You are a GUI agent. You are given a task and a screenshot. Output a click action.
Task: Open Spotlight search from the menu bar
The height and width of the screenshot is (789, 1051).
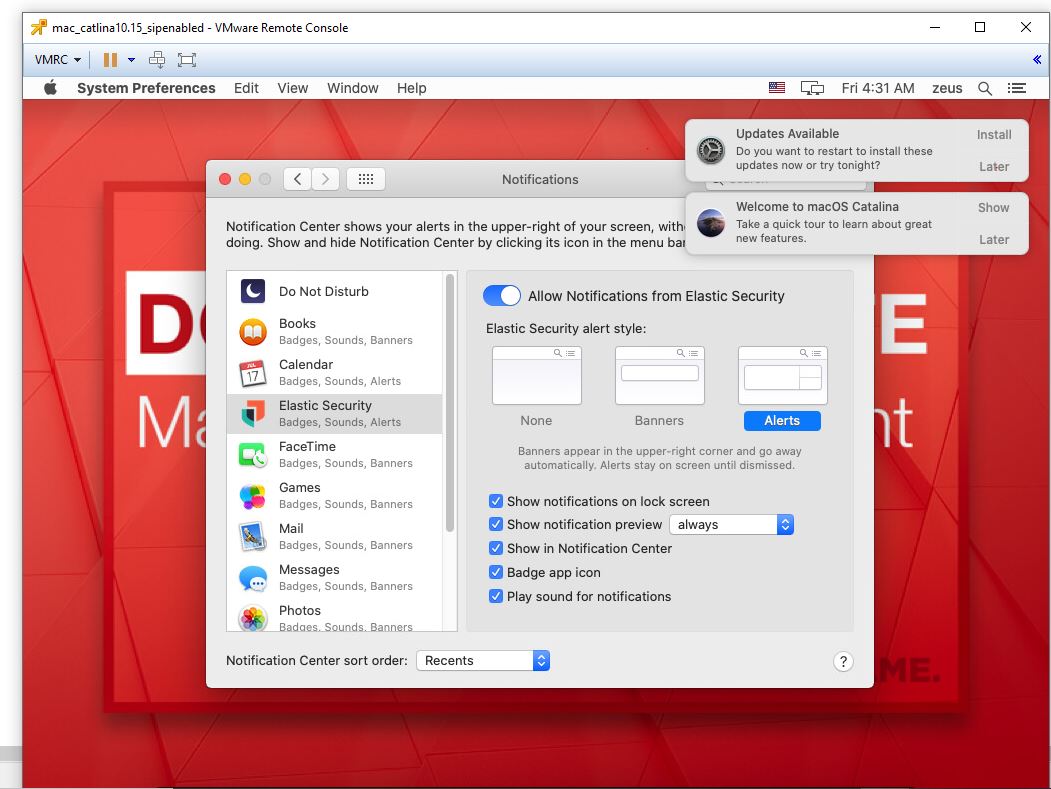pos(984,88)
